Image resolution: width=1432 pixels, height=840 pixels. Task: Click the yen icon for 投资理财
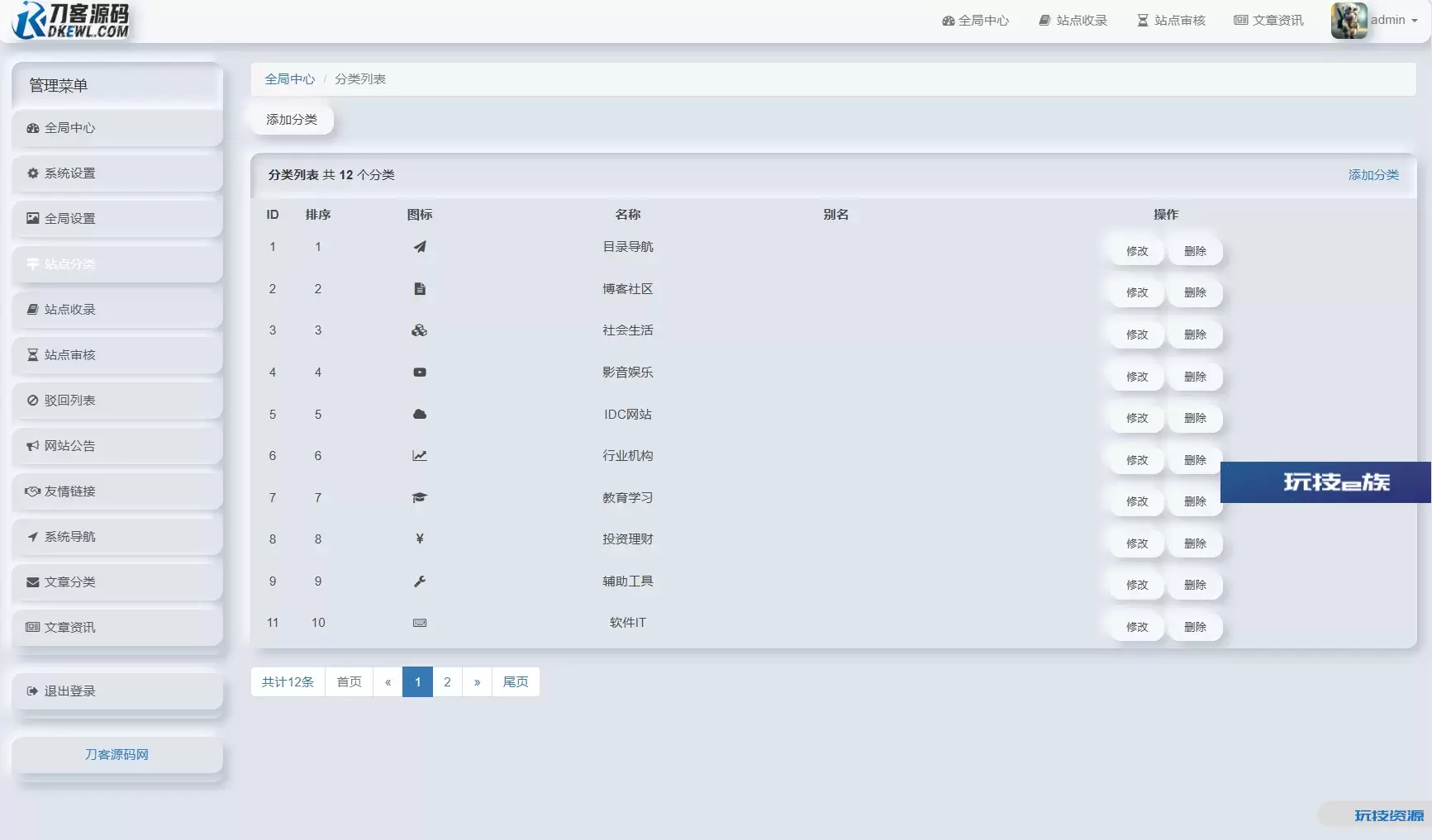pyautogui.click(x=420, y=539)
